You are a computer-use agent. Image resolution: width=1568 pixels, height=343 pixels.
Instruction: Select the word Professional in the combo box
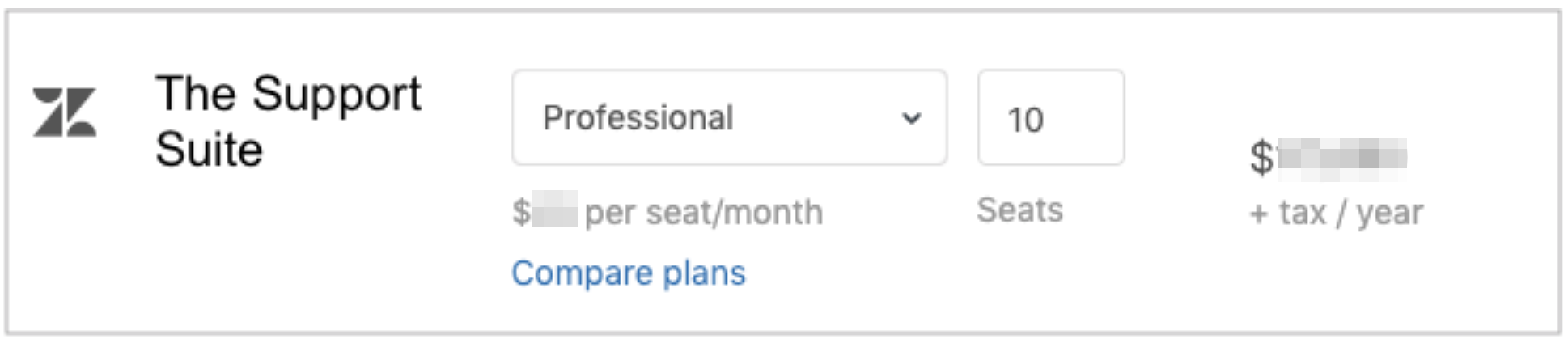pos(638,118)
